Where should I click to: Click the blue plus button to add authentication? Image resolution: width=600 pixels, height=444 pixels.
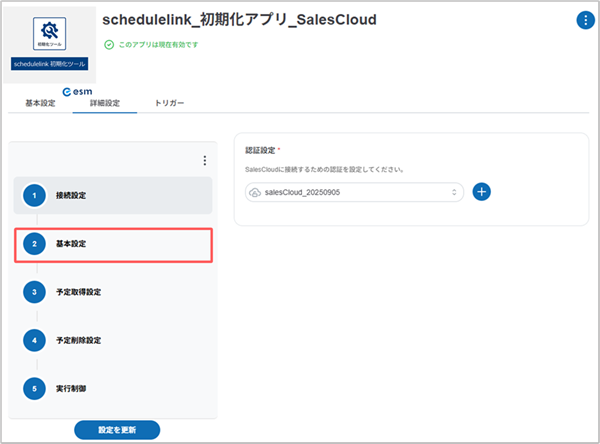point(481,191)
